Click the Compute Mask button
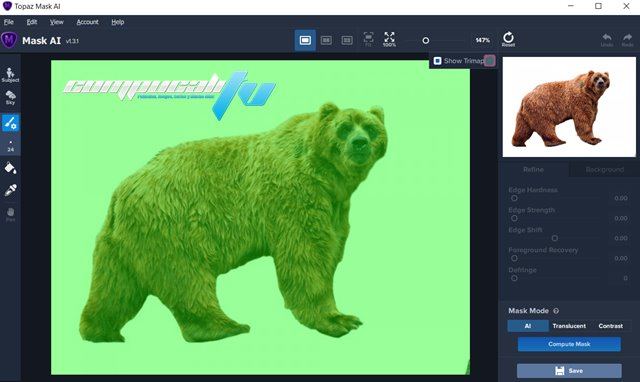This screenshot has width=640, height=382. tap(569, 344)
